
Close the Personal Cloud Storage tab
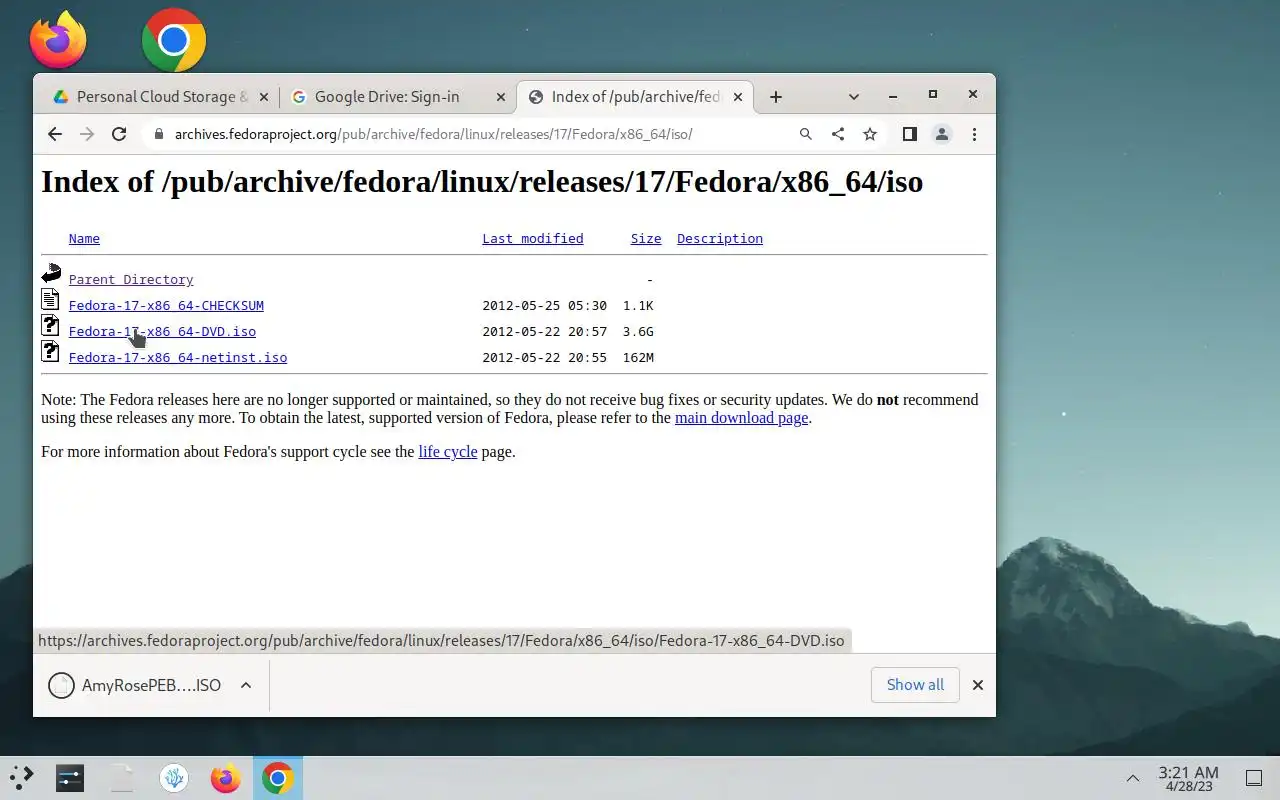264,97
